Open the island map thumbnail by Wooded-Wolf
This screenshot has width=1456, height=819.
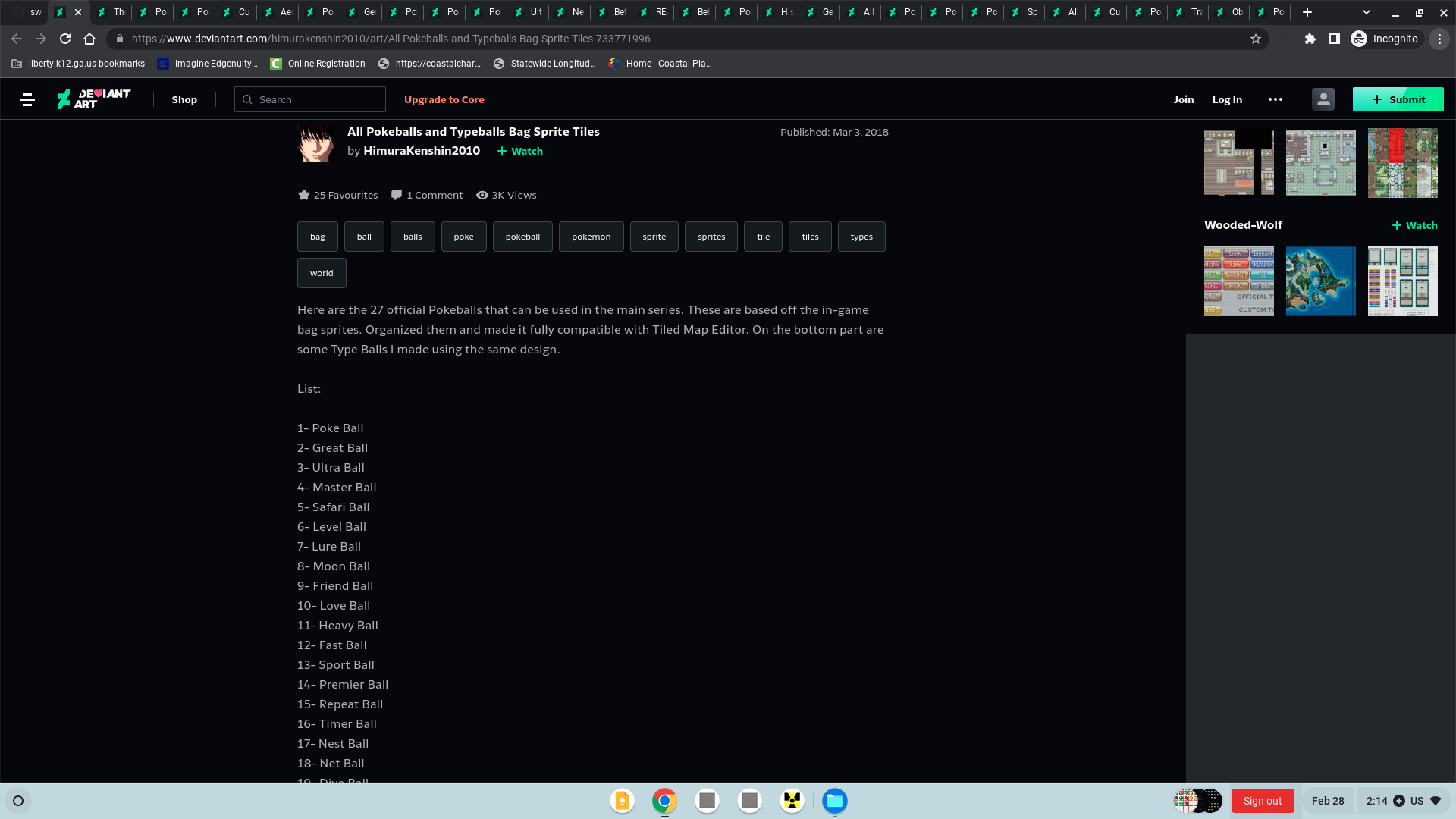coord(1321,281)
